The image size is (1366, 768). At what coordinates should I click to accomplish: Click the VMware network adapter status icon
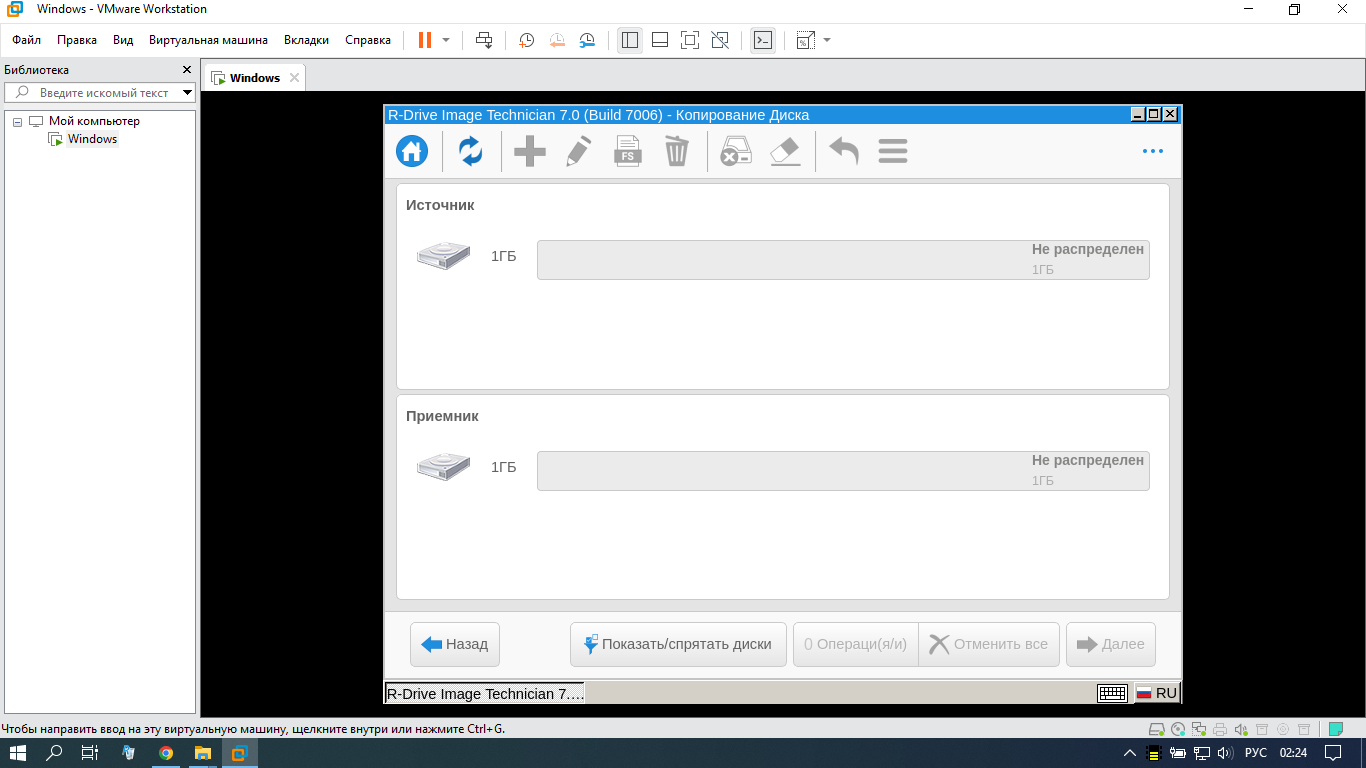point(1199,729)
